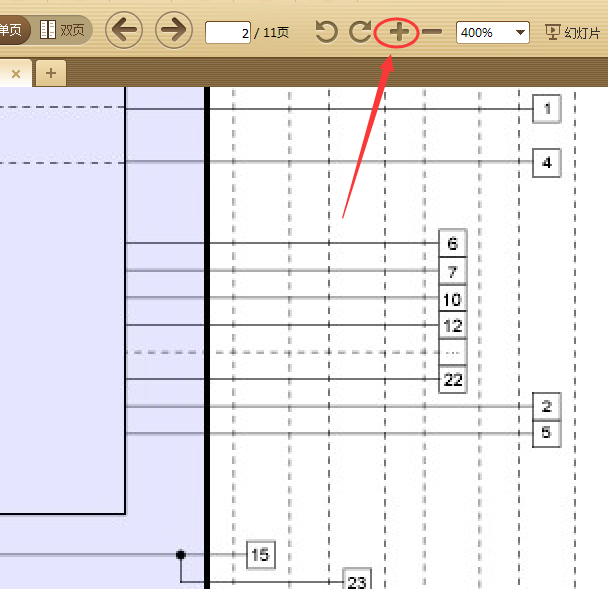The height and width of the screenshot is (589, 608).
Task: Close the current document tab
Action: pyautogui.click(x=16, y=74)
